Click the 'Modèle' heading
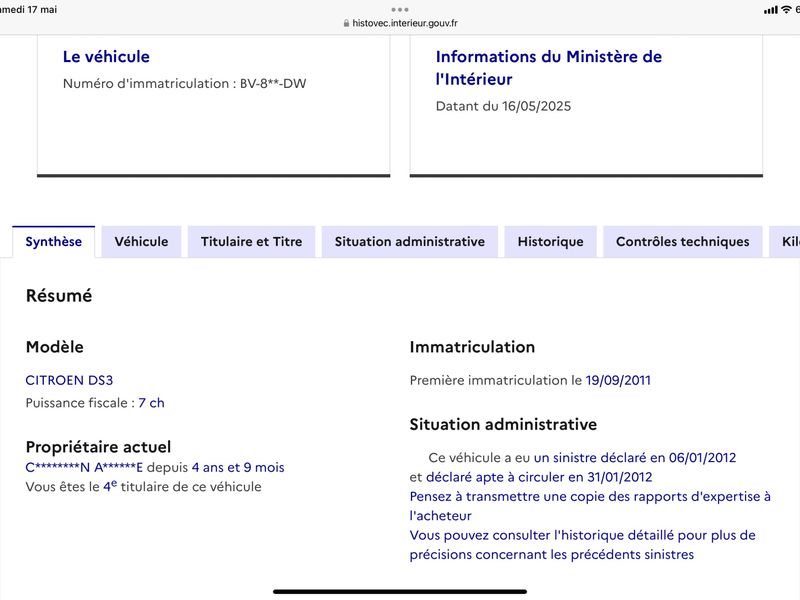The width and height of the screenshot is (800, 600). [x=55, y=347]
